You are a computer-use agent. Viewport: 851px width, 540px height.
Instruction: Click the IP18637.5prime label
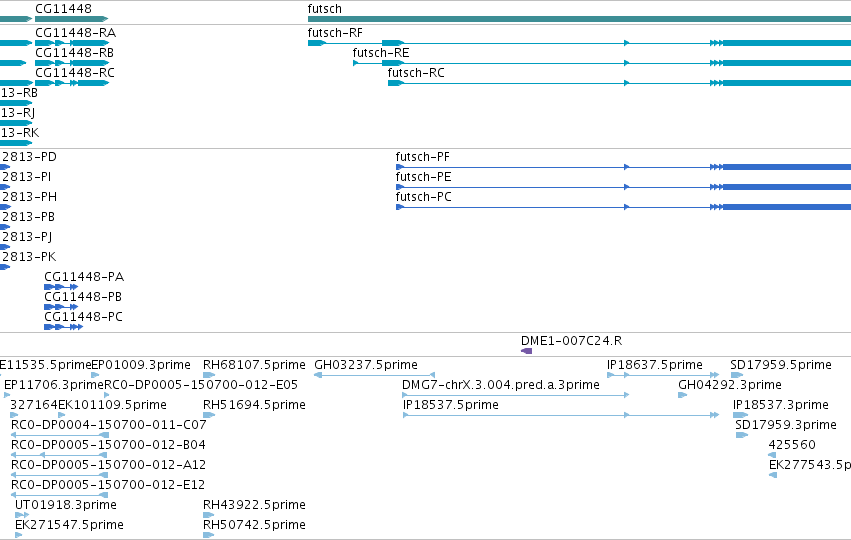point(655,365)
